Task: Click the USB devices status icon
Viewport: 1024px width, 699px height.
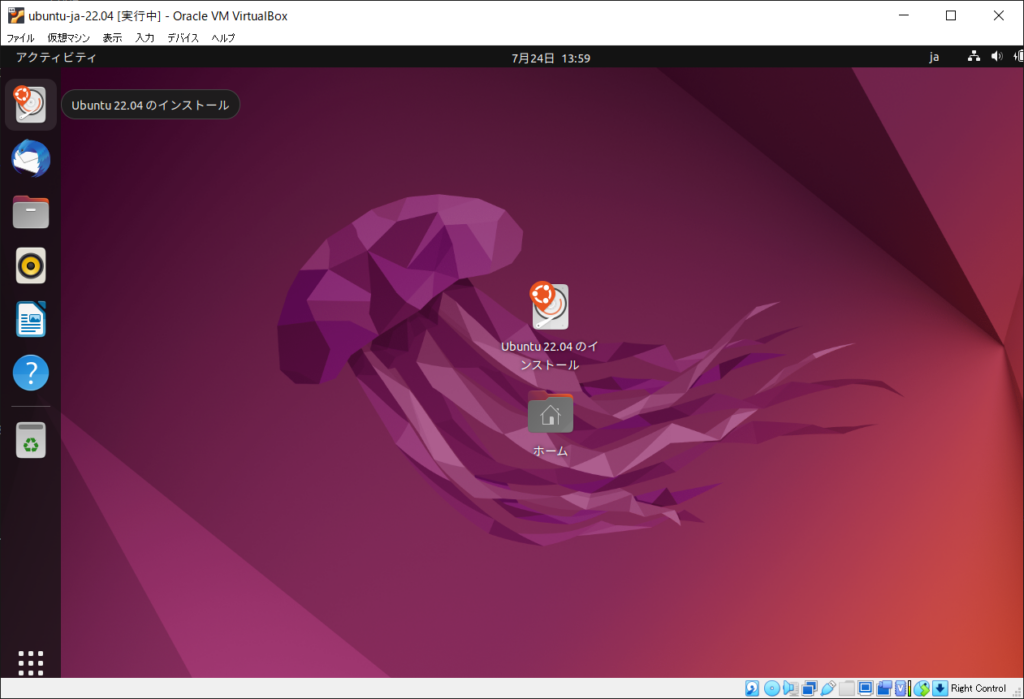Action: click(828, 688)
